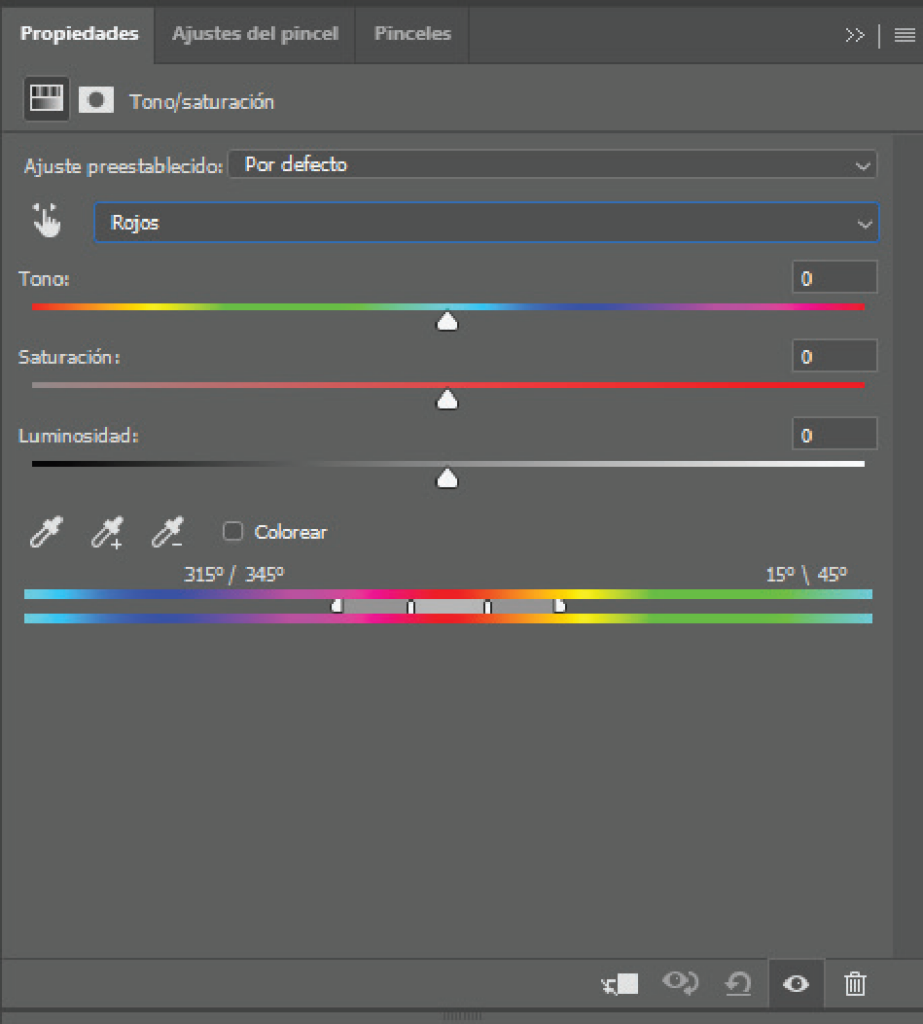Click the Luminosidad slider handle
923x1024 pixels.
(x=447, y=479)
